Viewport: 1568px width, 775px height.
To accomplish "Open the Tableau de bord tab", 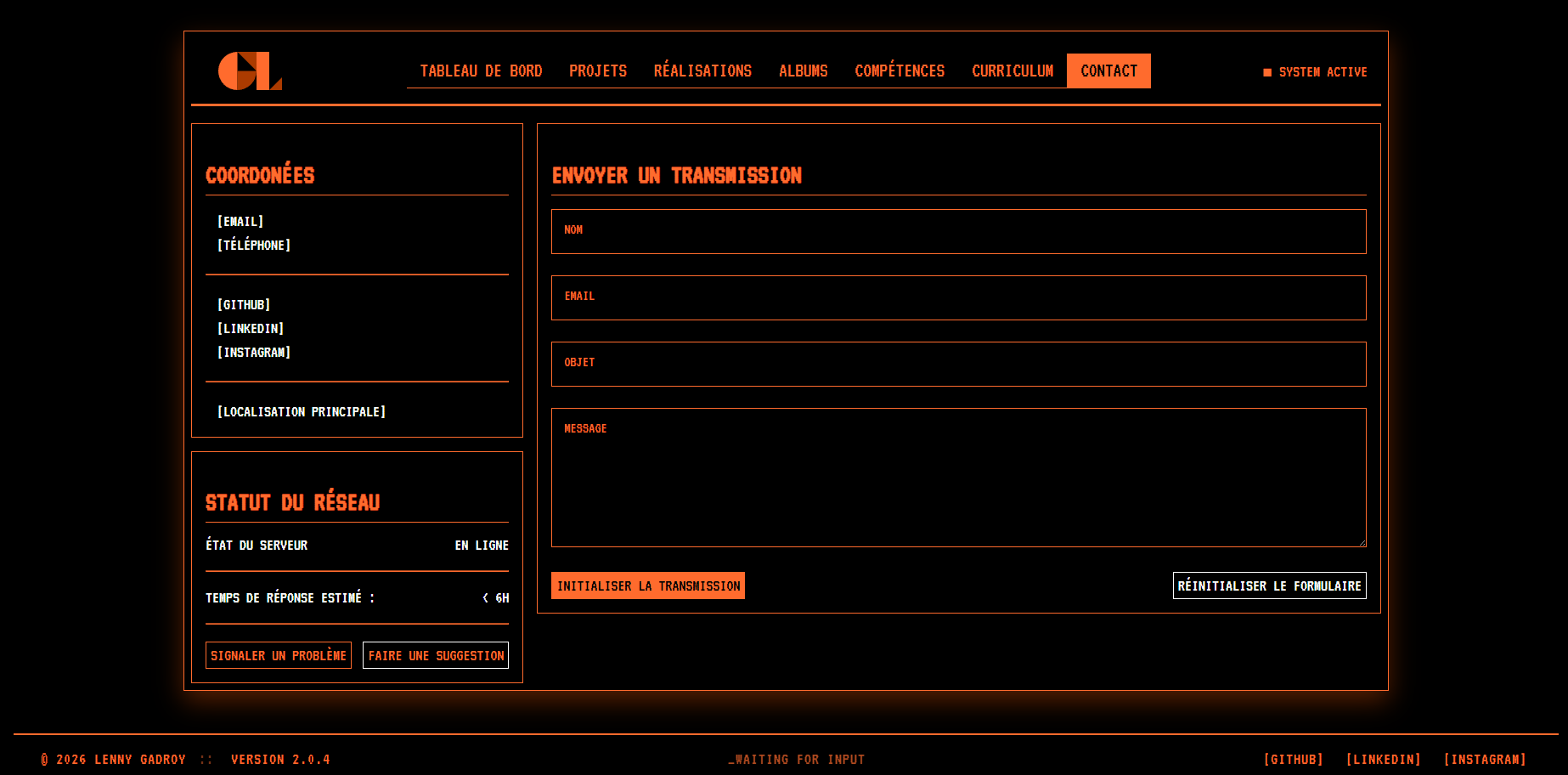I will point(481,71).
